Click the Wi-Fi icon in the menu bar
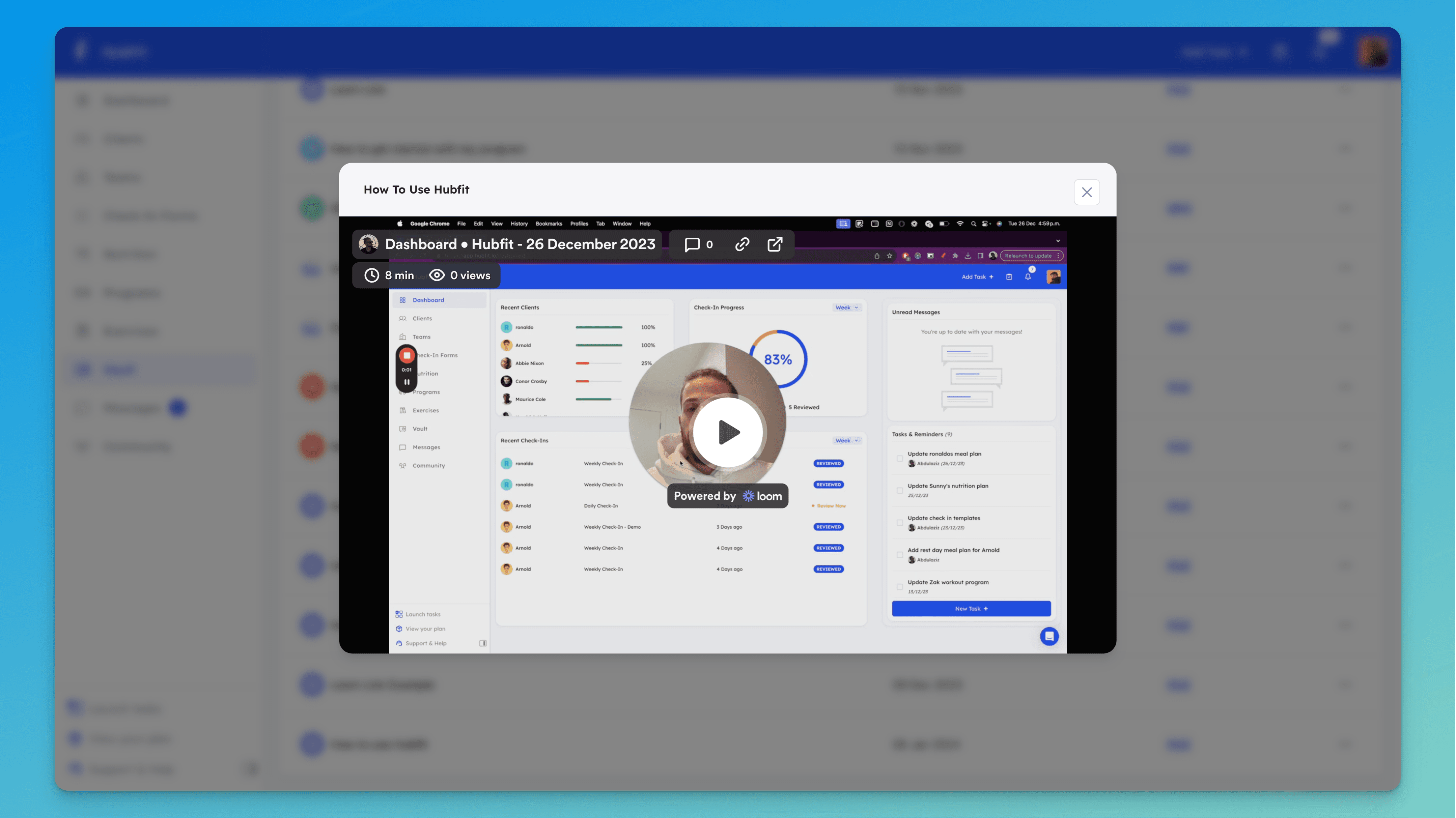 pos(960,224)
